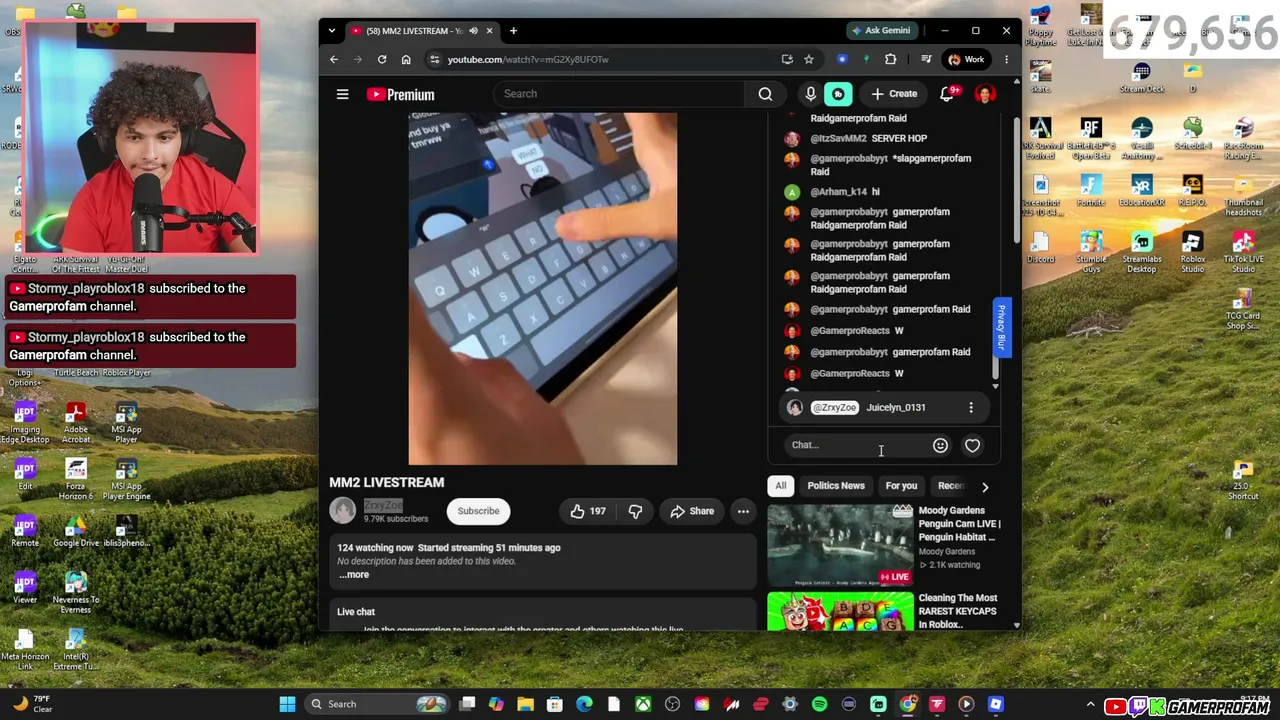This screenshot has height=720, width=1280.
Task: Open Cleaning The Most RAREST KEYCAPS video title
Action: click(958, 611)
